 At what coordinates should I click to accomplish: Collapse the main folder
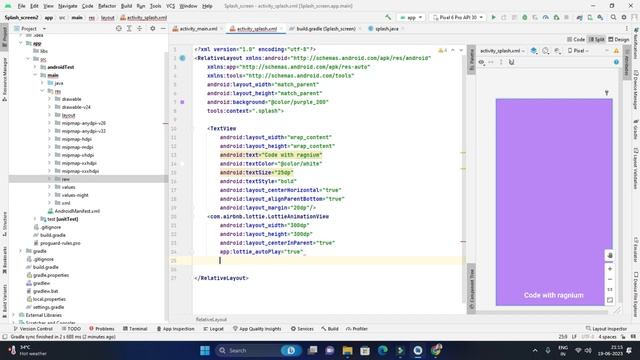click(35, 75)
